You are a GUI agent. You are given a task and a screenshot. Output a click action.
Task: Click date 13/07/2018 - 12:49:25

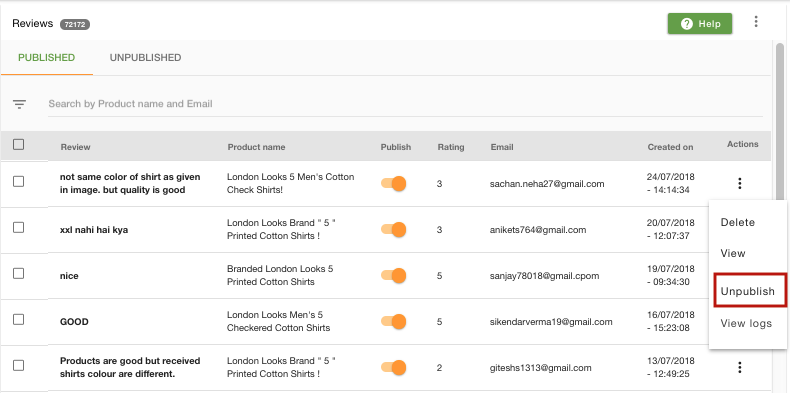point(671,367)
